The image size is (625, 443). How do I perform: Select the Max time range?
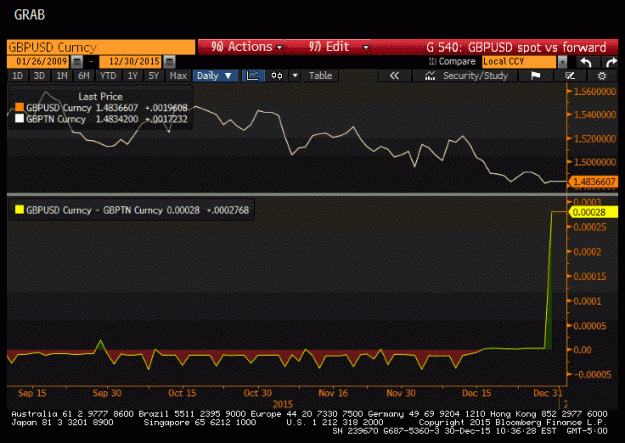pos(178,76)
